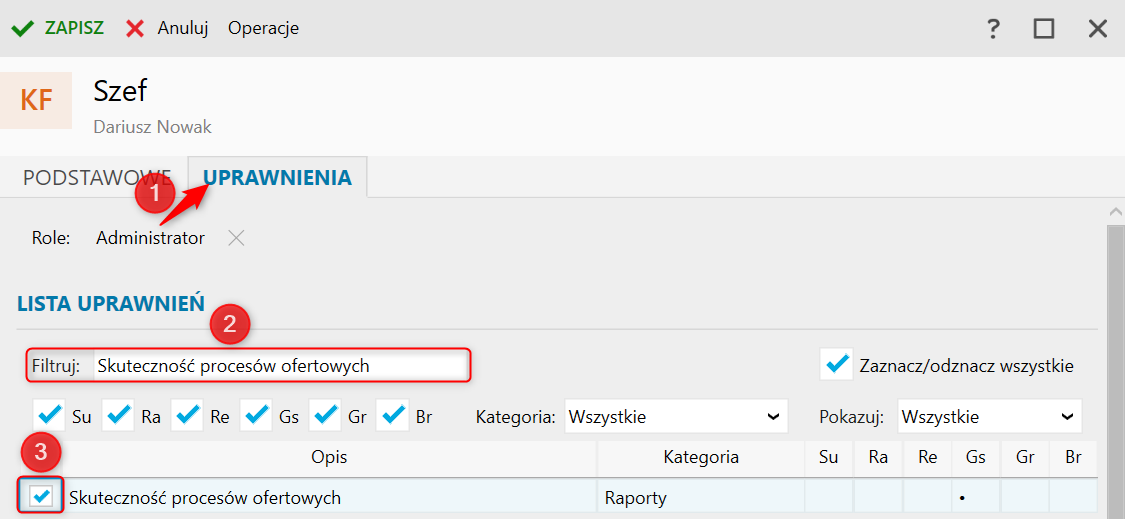Click into the Filtruj input field
The height and width of the screenshot is (519, 1125).
pyautogui.click(x=280, y=366)
